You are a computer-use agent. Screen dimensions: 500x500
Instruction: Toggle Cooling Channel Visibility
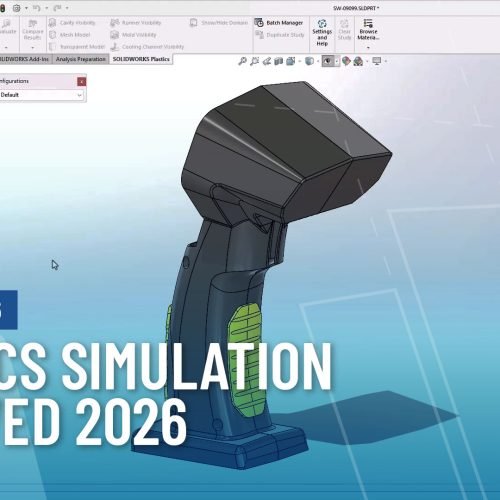click(x=147, y=47)
